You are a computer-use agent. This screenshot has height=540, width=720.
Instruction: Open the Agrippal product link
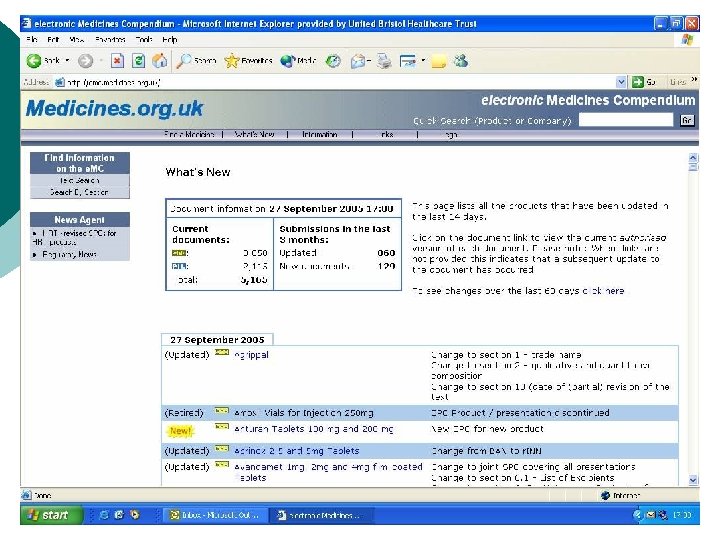pyautogui.click(x=251, y=354)
